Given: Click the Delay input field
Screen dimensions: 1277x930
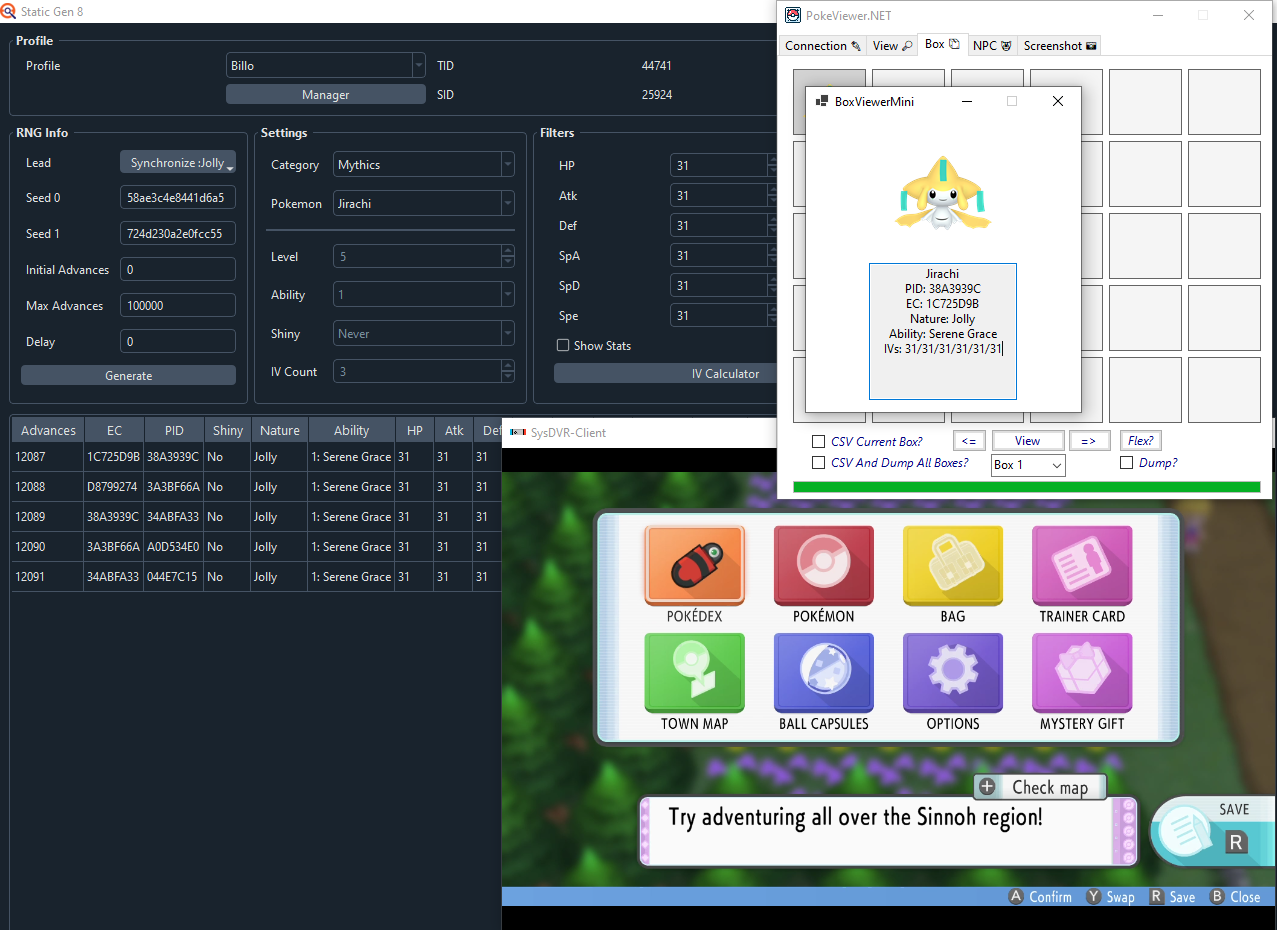Looking at the screenshot, I should [x=178, y=342].
